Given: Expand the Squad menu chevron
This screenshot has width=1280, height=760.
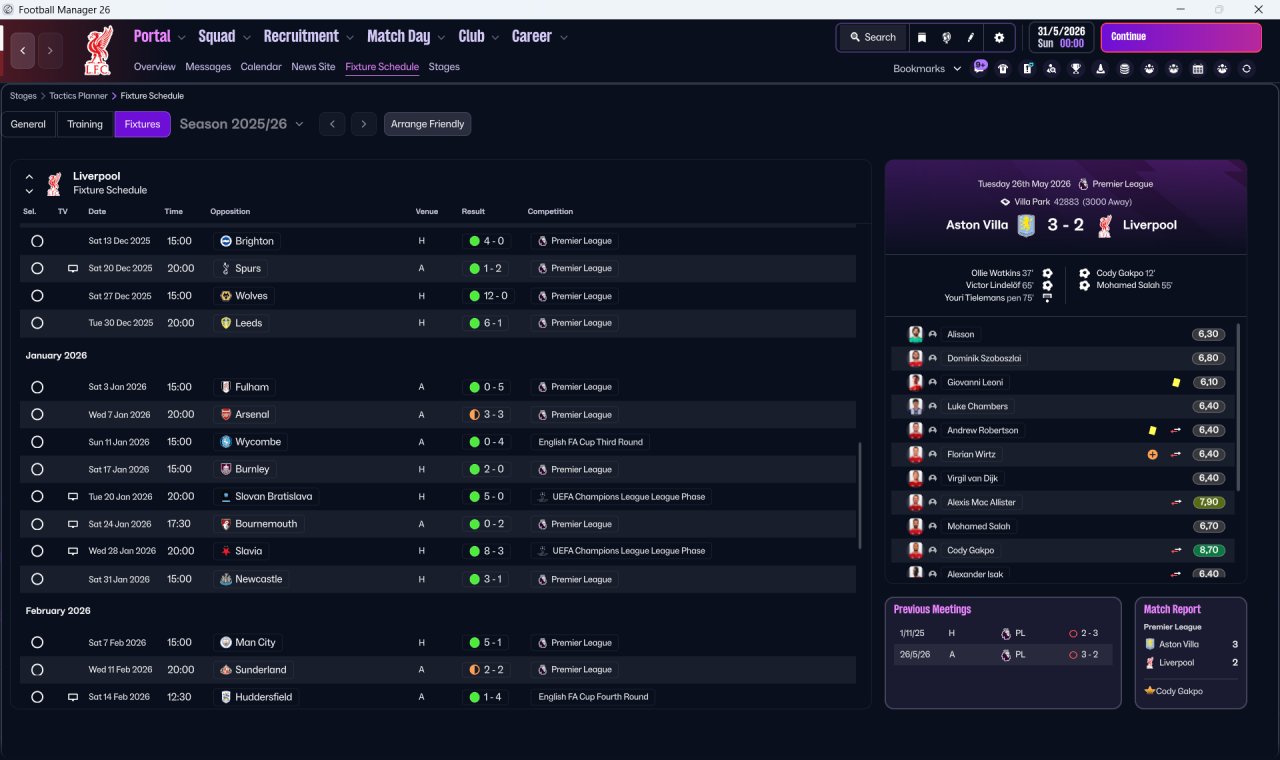Looking at the screenshot, I should pyautogui.click(x=246, y=38).
